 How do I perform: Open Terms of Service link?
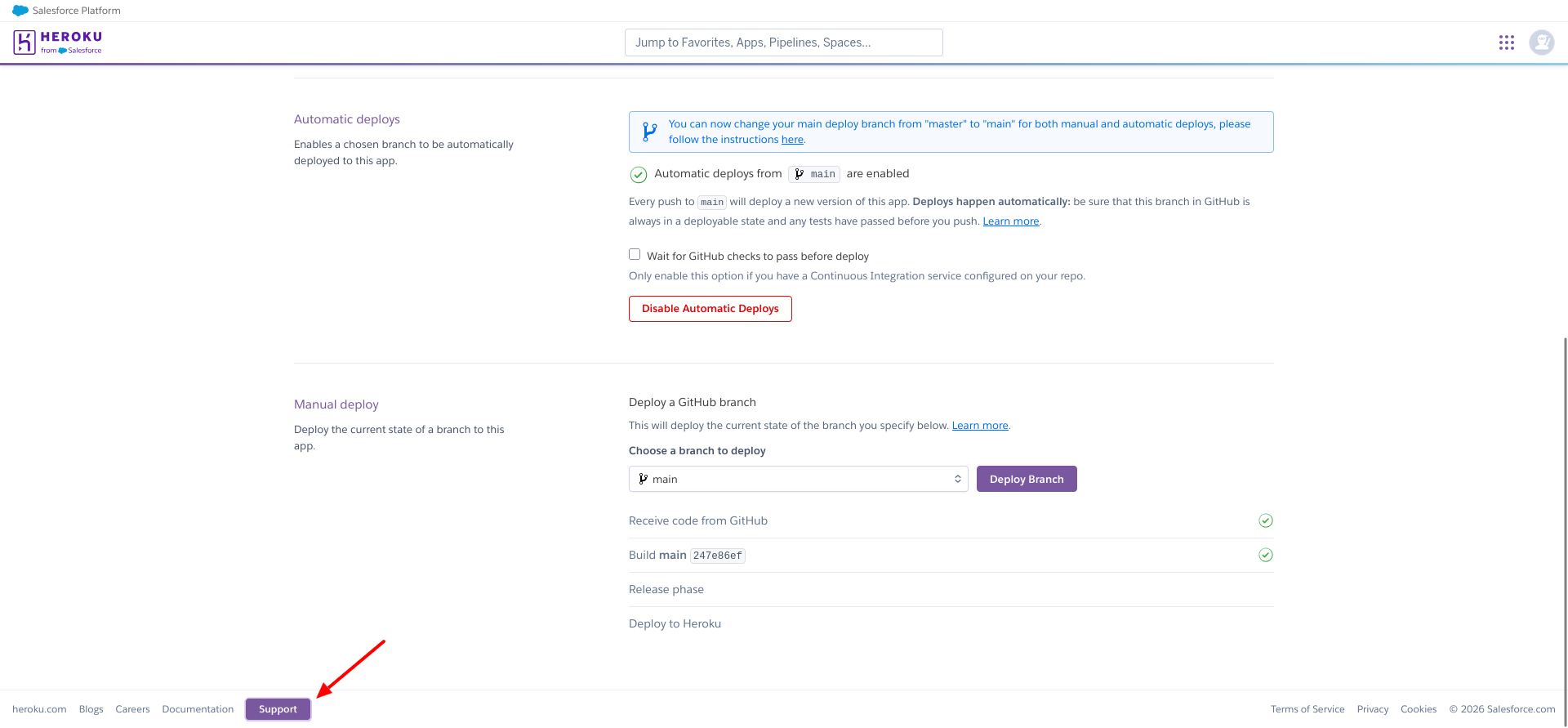[x=1307, y=709]
